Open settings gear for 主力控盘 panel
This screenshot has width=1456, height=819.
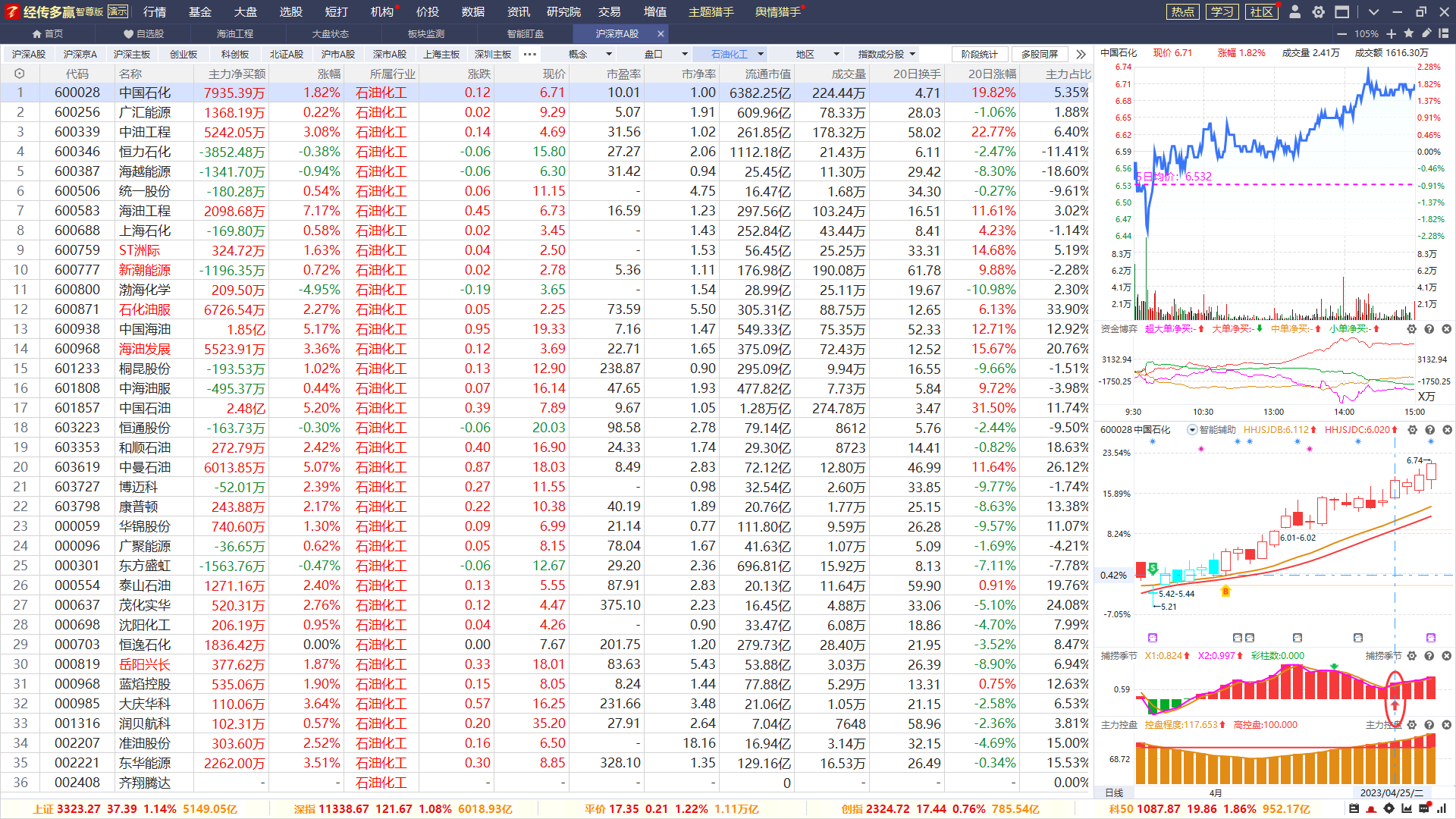click(x=1412, y=725)
